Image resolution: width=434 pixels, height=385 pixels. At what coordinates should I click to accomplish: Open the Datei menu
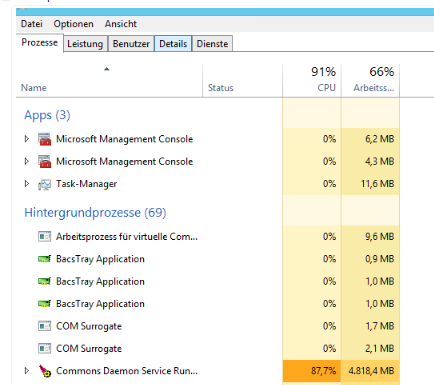click(32, 24)
